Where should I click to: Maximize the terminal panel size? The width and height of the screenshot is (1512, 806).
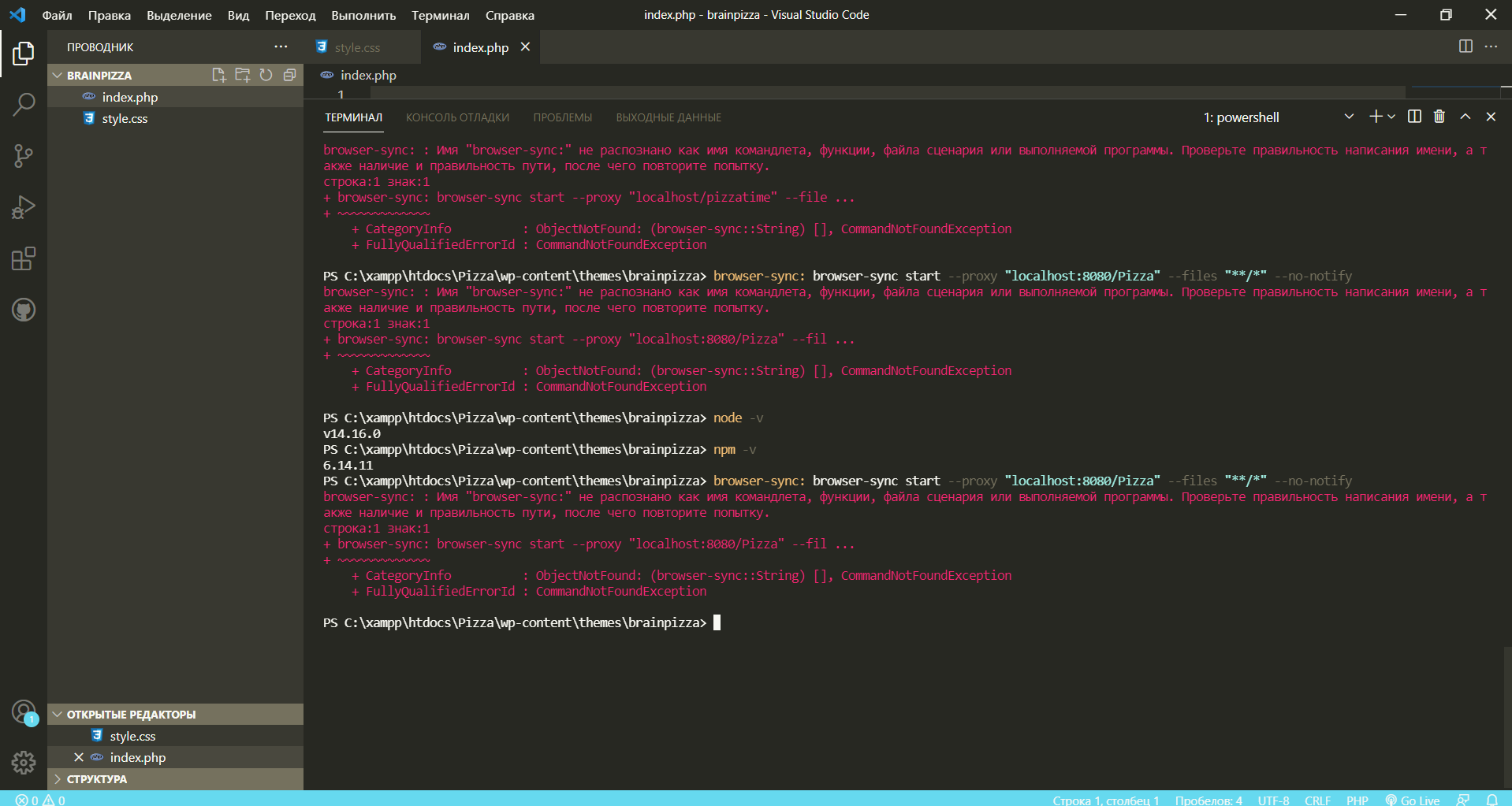point(1465,117)
